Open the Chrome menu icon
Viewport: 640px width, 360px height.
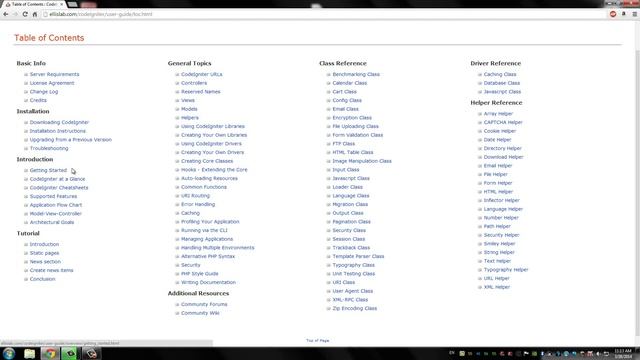pyautogui.click(x=635, y=14)
